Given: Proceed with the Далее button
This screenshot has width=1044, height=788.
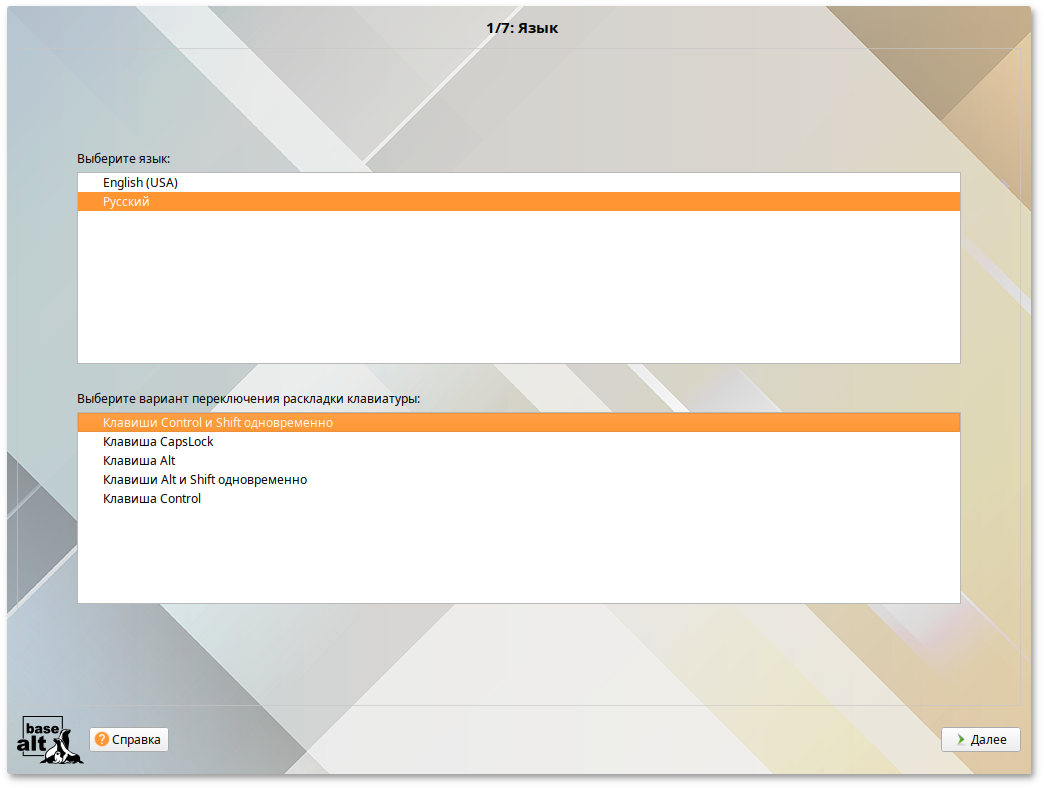Looking at the screenshot, I should tap(980, 740).
